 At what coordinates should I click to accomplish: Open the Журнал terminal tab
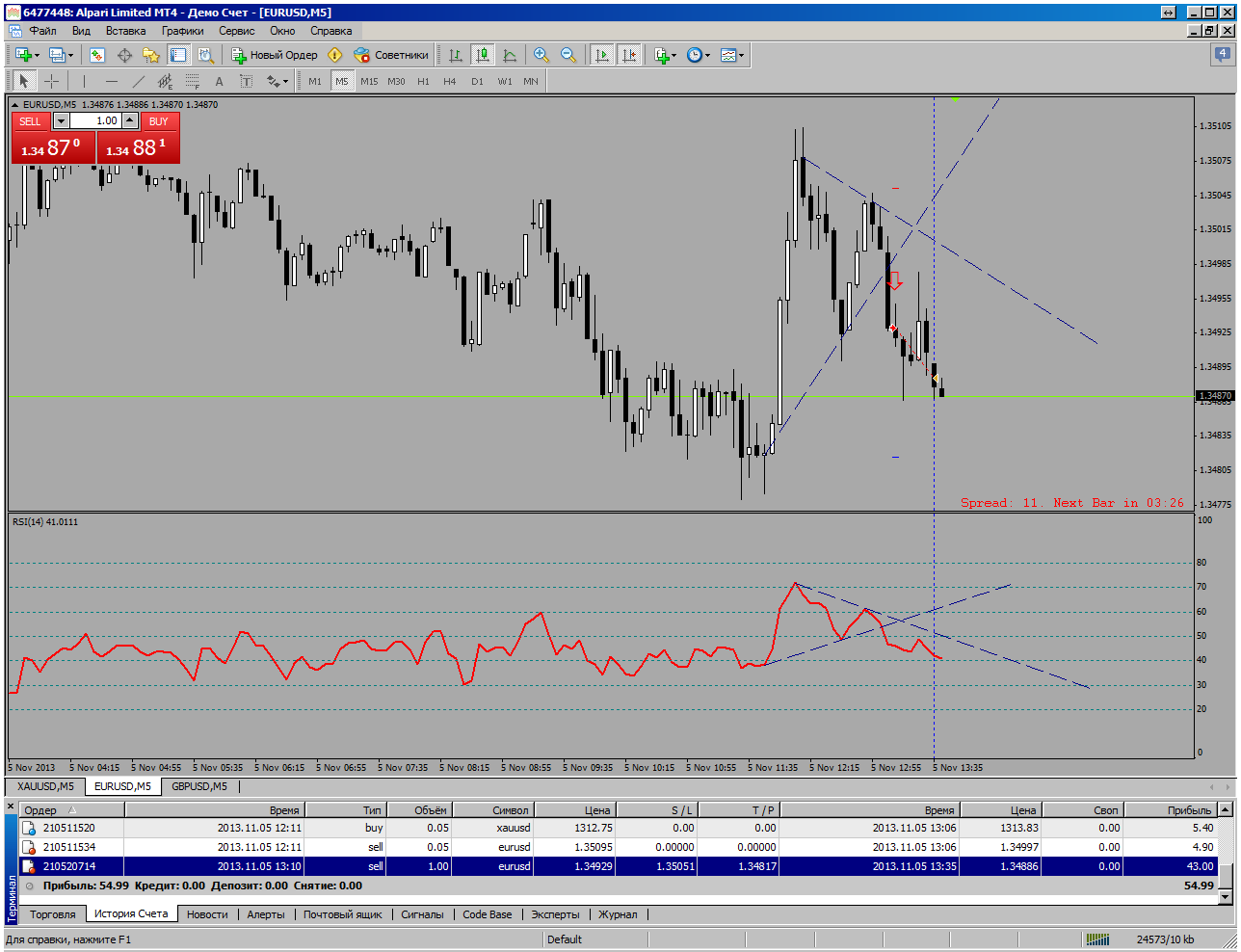[618, 914]
